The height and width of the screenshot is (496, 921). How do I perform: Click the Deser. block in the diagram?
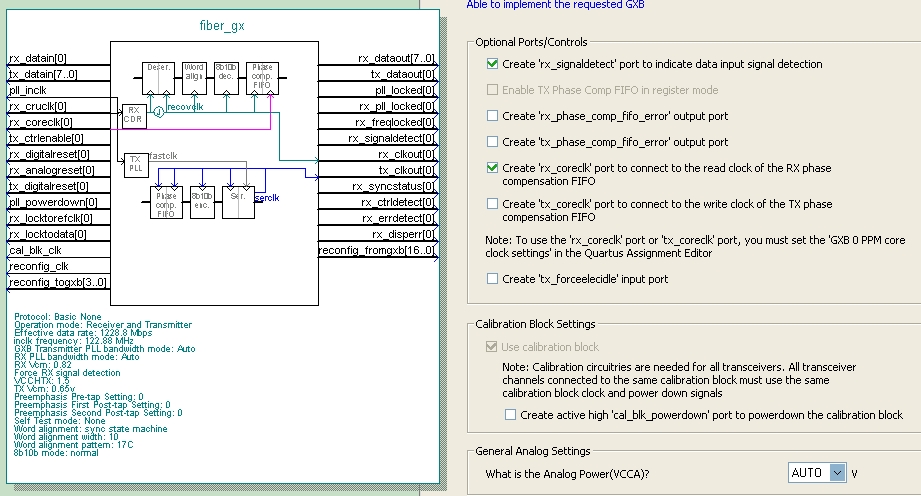tap(158, 78)
